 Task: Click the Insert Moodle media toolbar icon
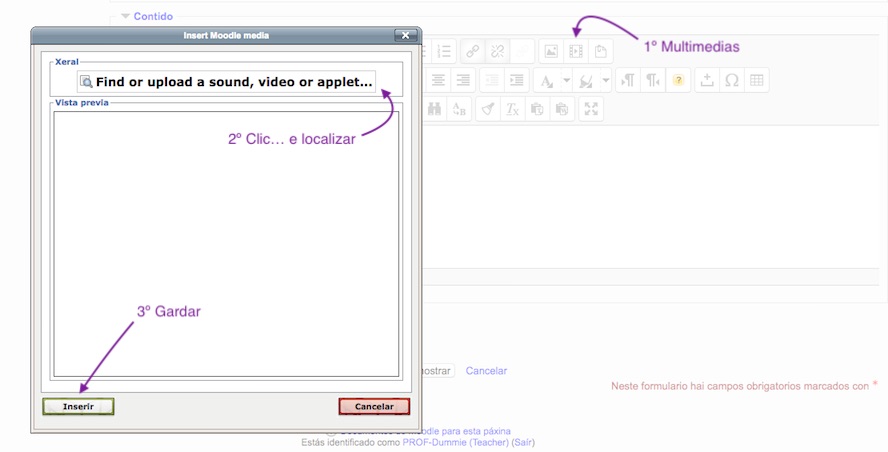(x=575, y=52)
